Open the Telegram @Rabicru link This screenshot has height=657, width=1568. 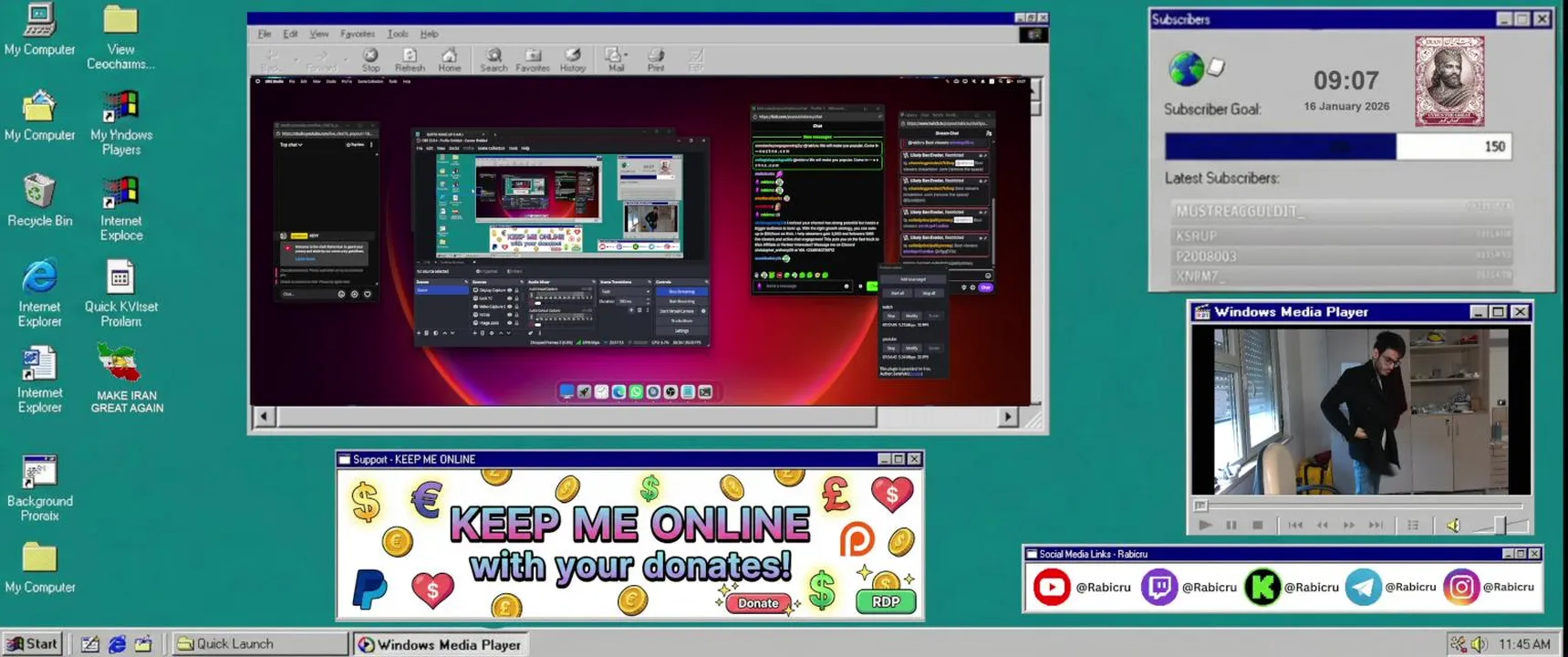tap(1391, 587)
